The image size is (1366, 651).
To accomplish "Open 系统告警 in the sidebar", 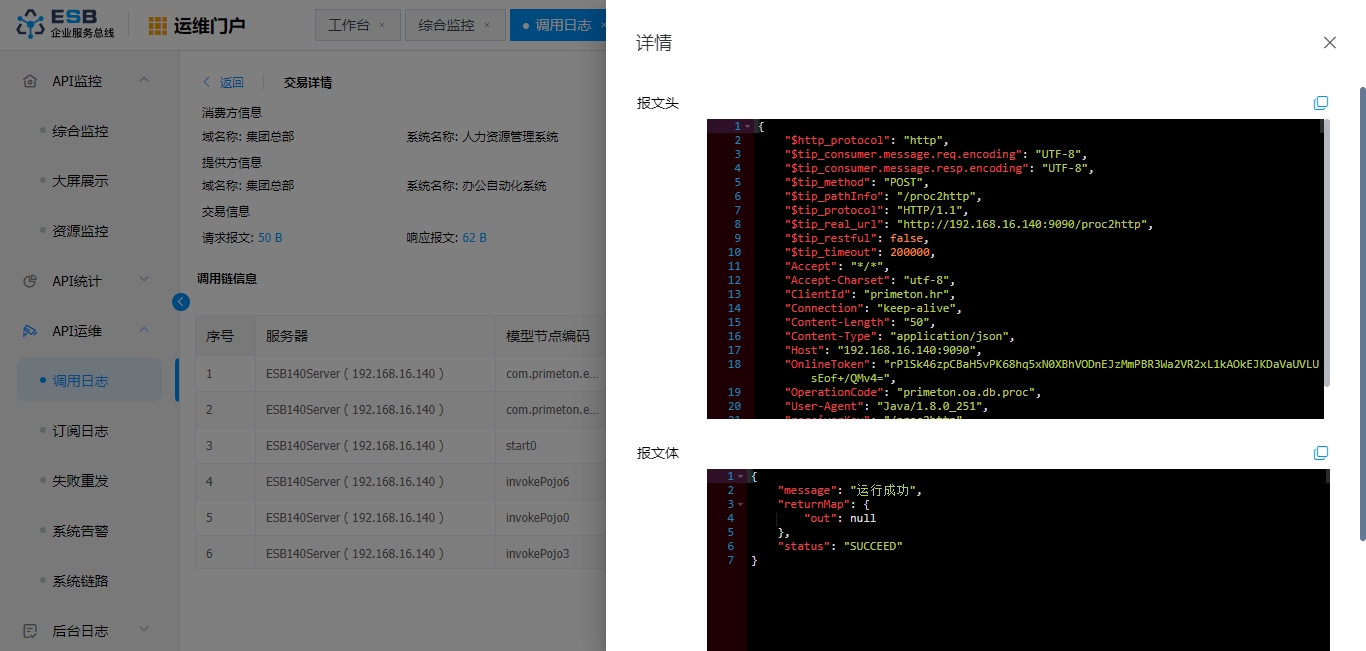I will [80, 531].
